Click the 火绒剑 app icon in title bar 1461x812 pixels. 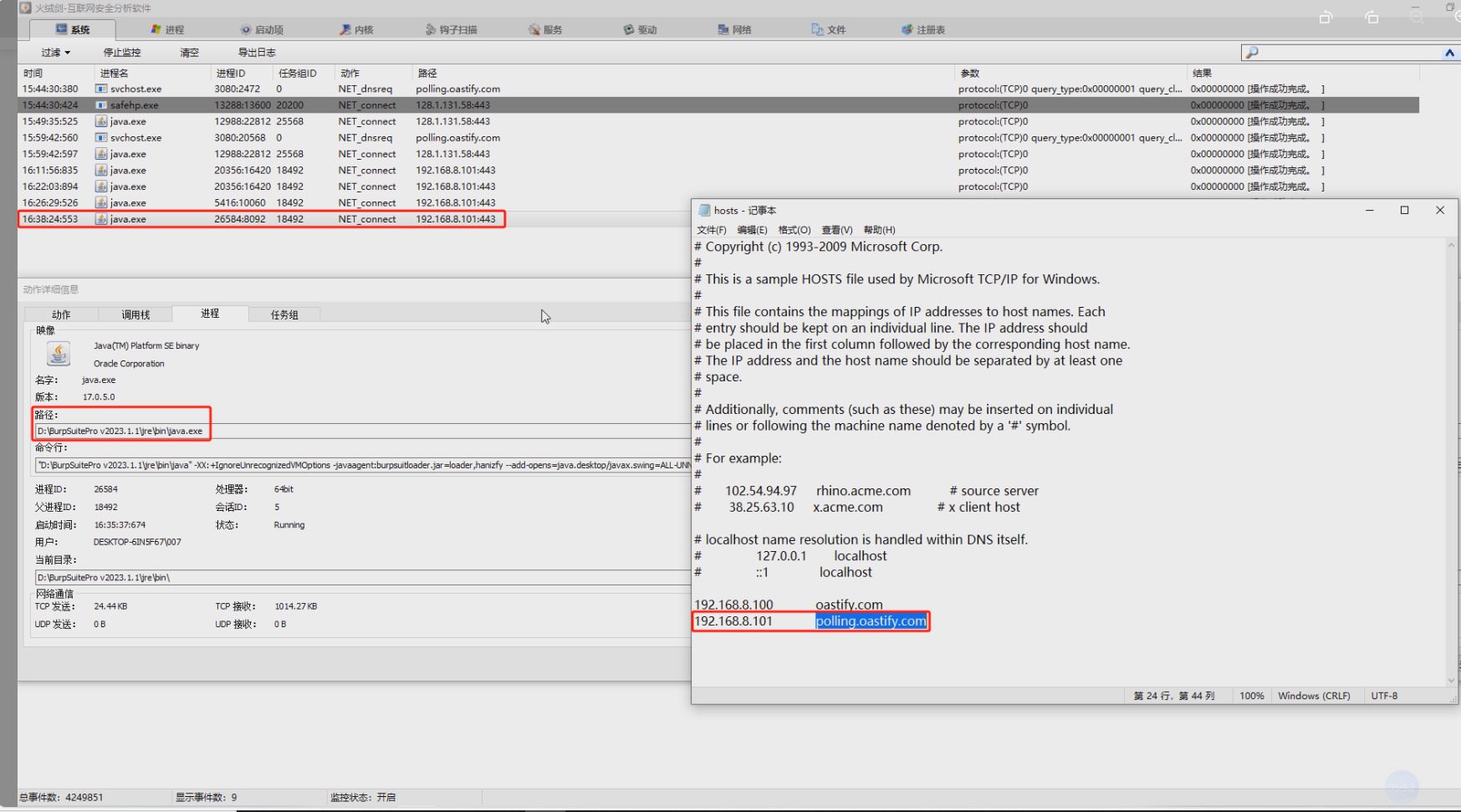tap(25, 8)
